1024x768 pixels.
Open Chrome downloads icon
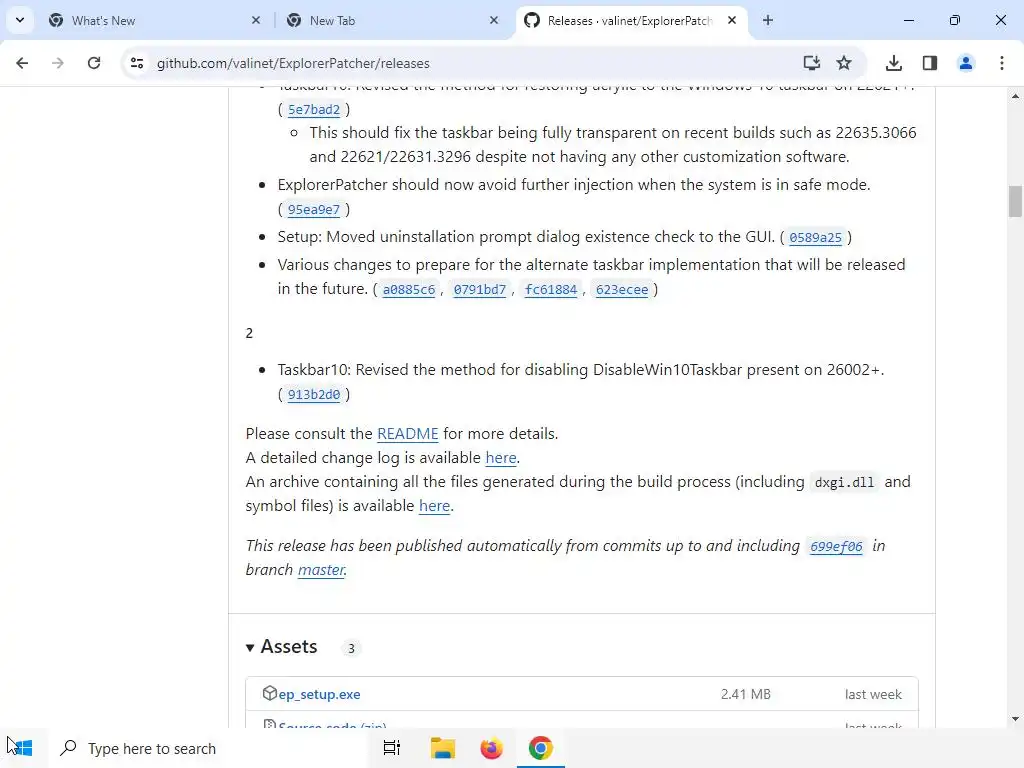pos(894,63)
